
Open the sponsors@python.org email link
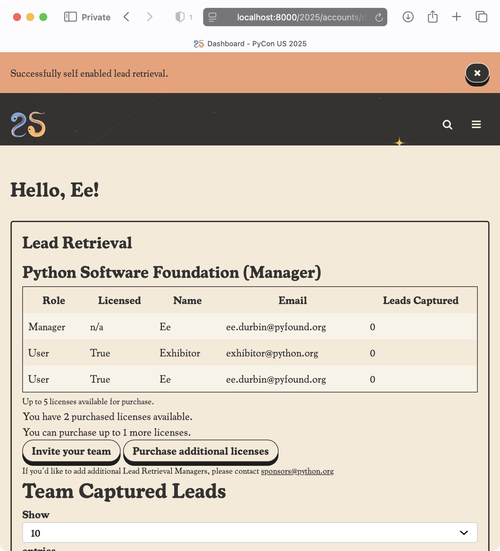pos(297,471)
